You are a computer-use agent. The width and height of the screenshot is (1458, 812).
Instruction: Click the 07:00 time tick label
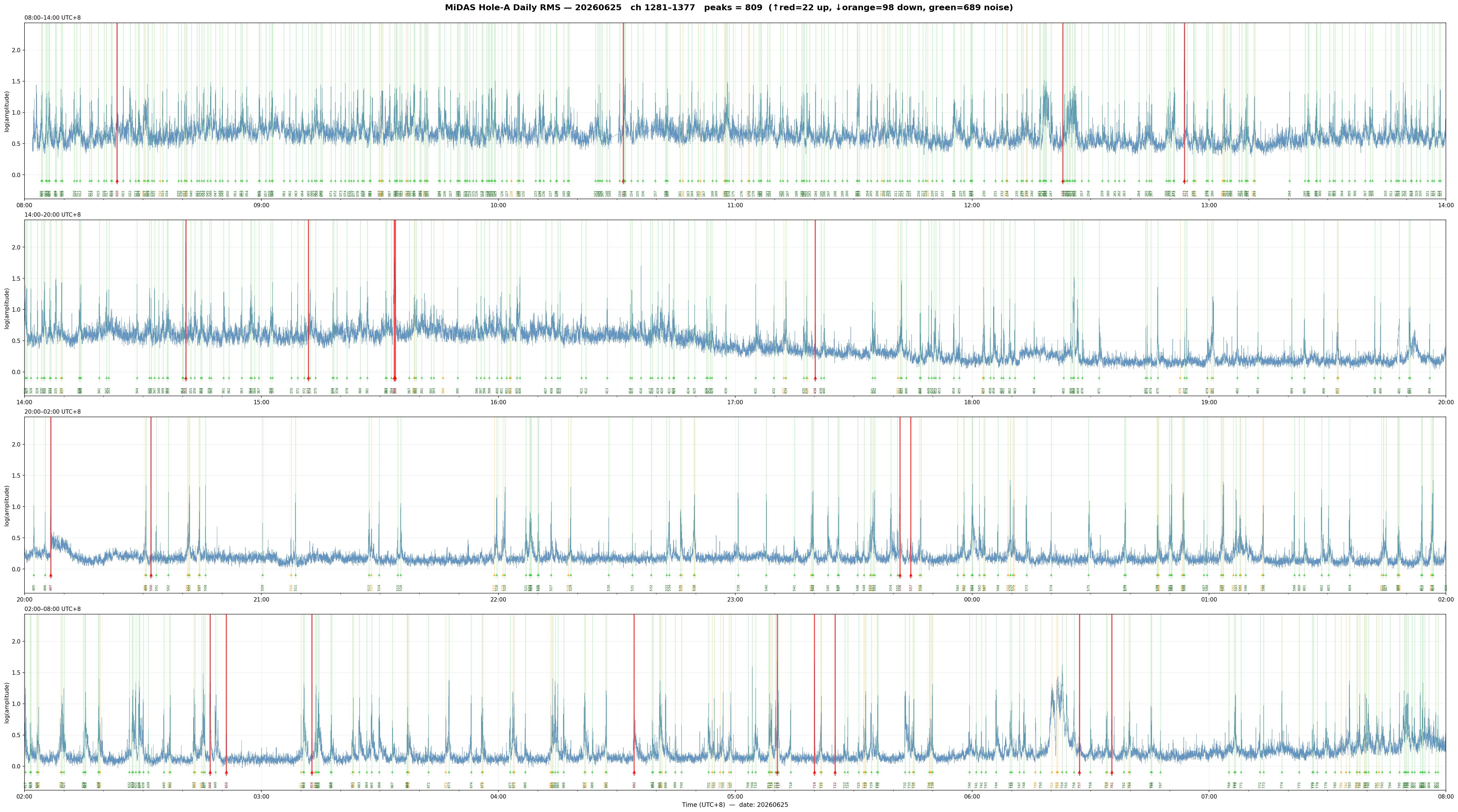(1209, 797)
